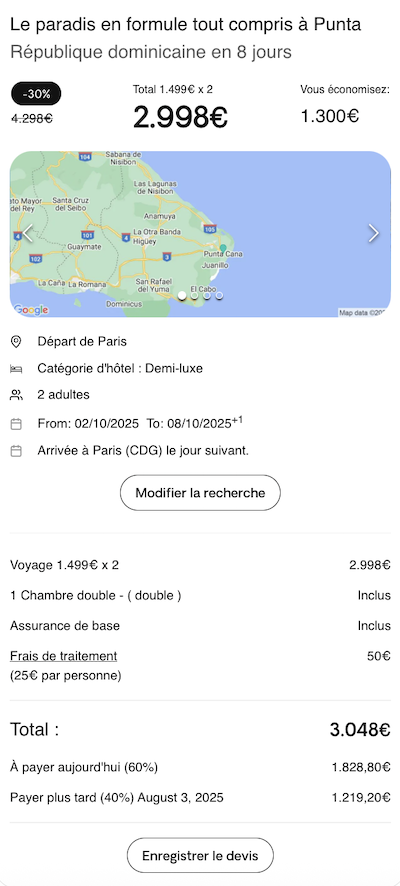
Task: Click the Map data attribution text
Action: [362, 312]
